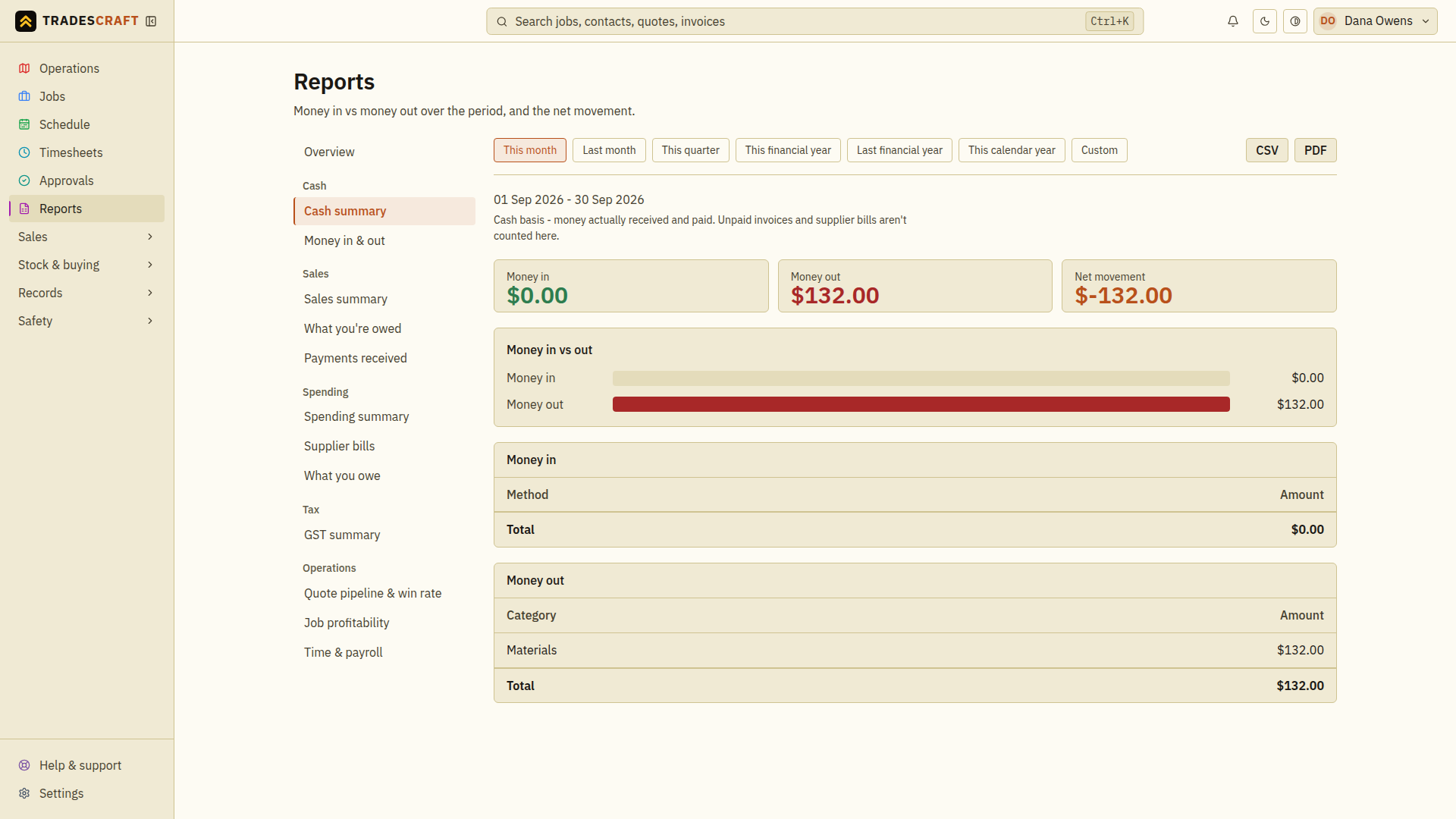This screenshot has width=1456, height=819.
Task: Click the Tradescraft logo icon
Action: pyautogui.click(x=26, y=21)
